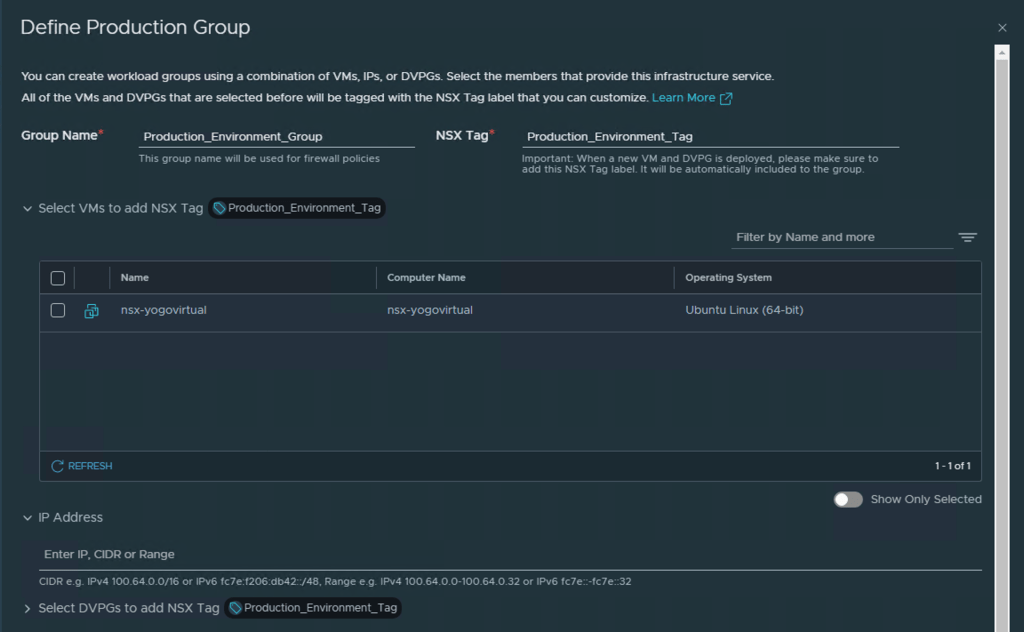Image resolution: width=1024 pixels, height=632 pixels.
Task: Click the tag icon in the VMs section label
Action: [220, 208]
